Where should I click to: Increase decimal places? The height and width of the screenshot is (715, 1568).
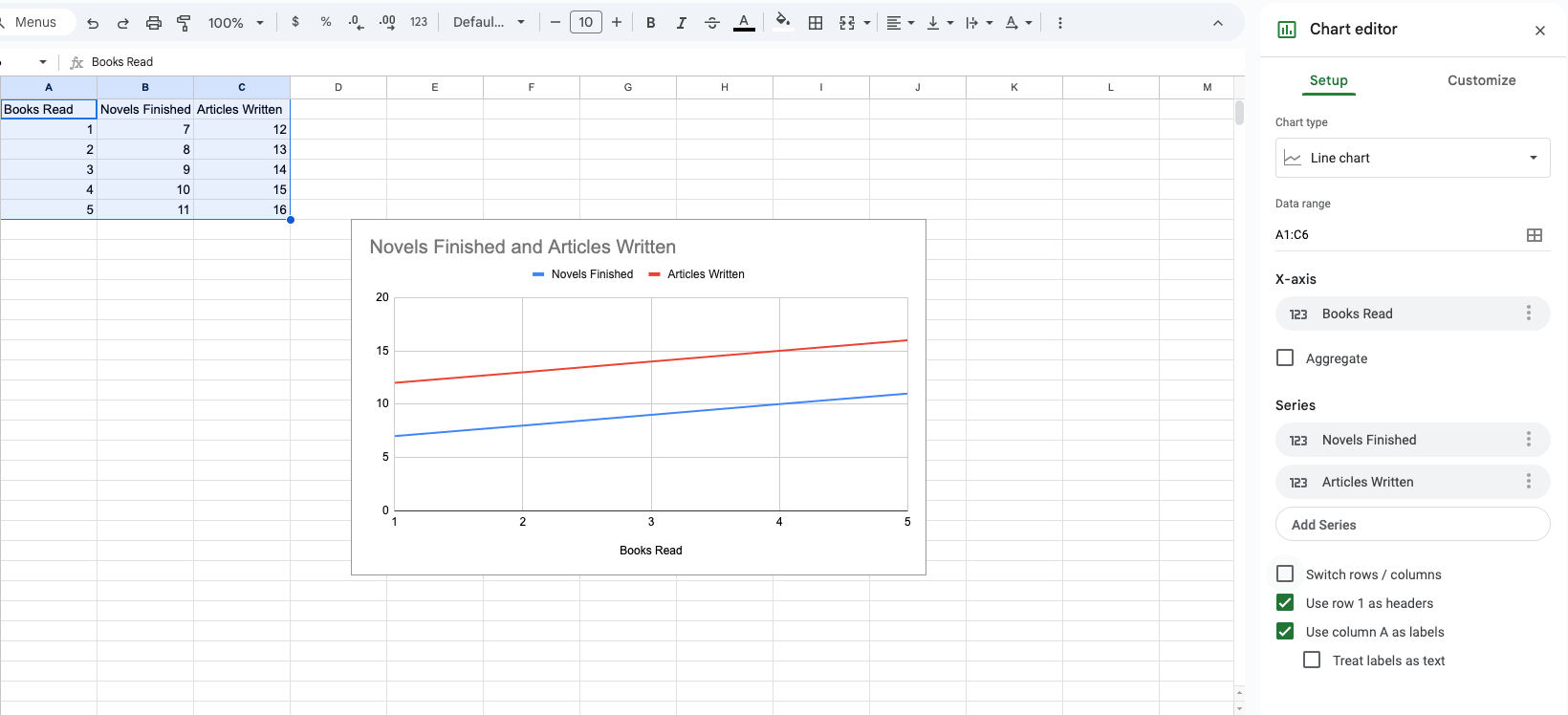coord(387,22)
